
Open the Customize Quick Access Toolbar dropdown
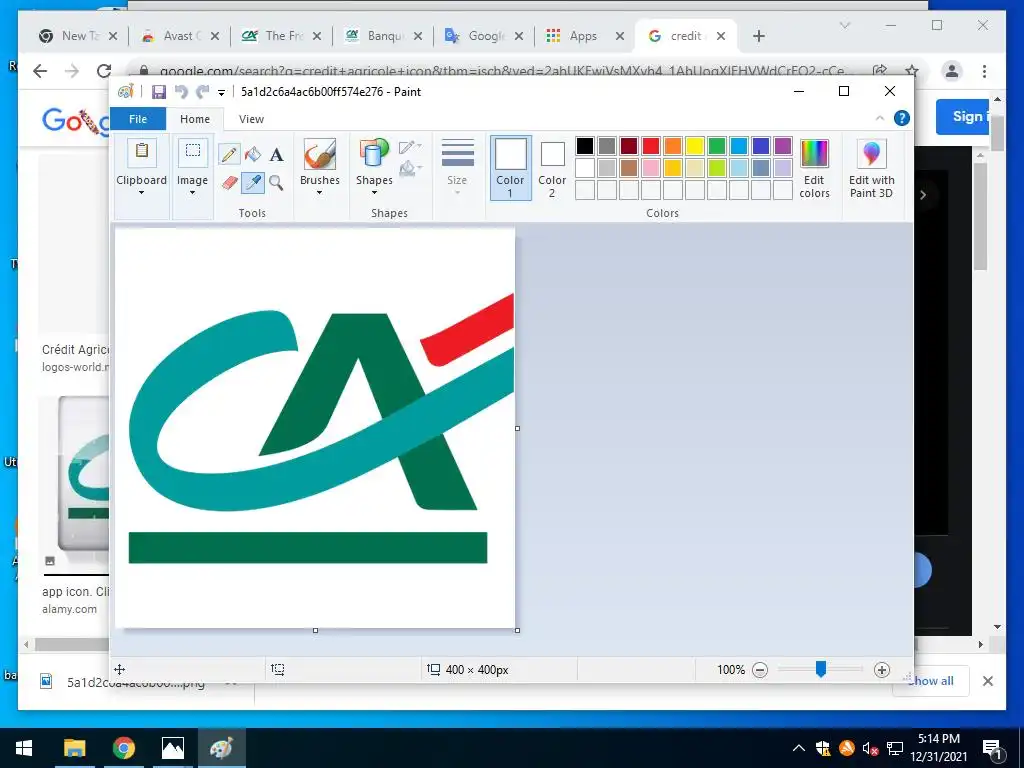click(221, 93)
